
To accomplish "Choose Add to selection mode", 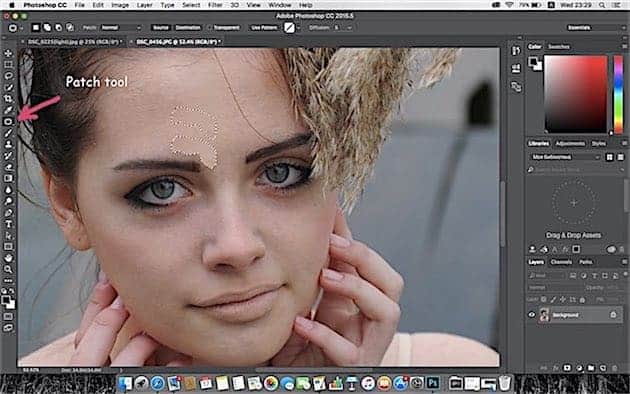I will click(47, 27).
